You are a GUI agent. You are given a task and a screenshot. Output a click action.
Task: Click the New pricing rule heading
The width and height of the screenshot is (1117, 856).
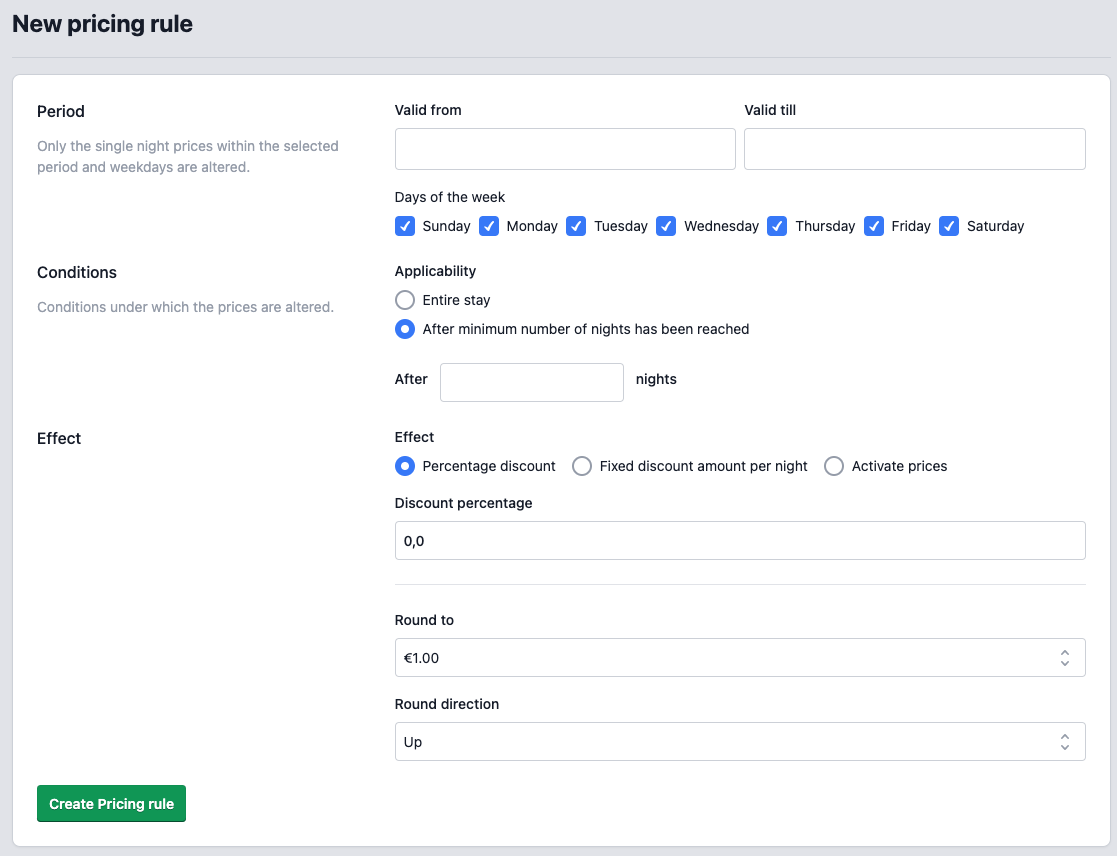pyautogui.click(x=103, y=24)
